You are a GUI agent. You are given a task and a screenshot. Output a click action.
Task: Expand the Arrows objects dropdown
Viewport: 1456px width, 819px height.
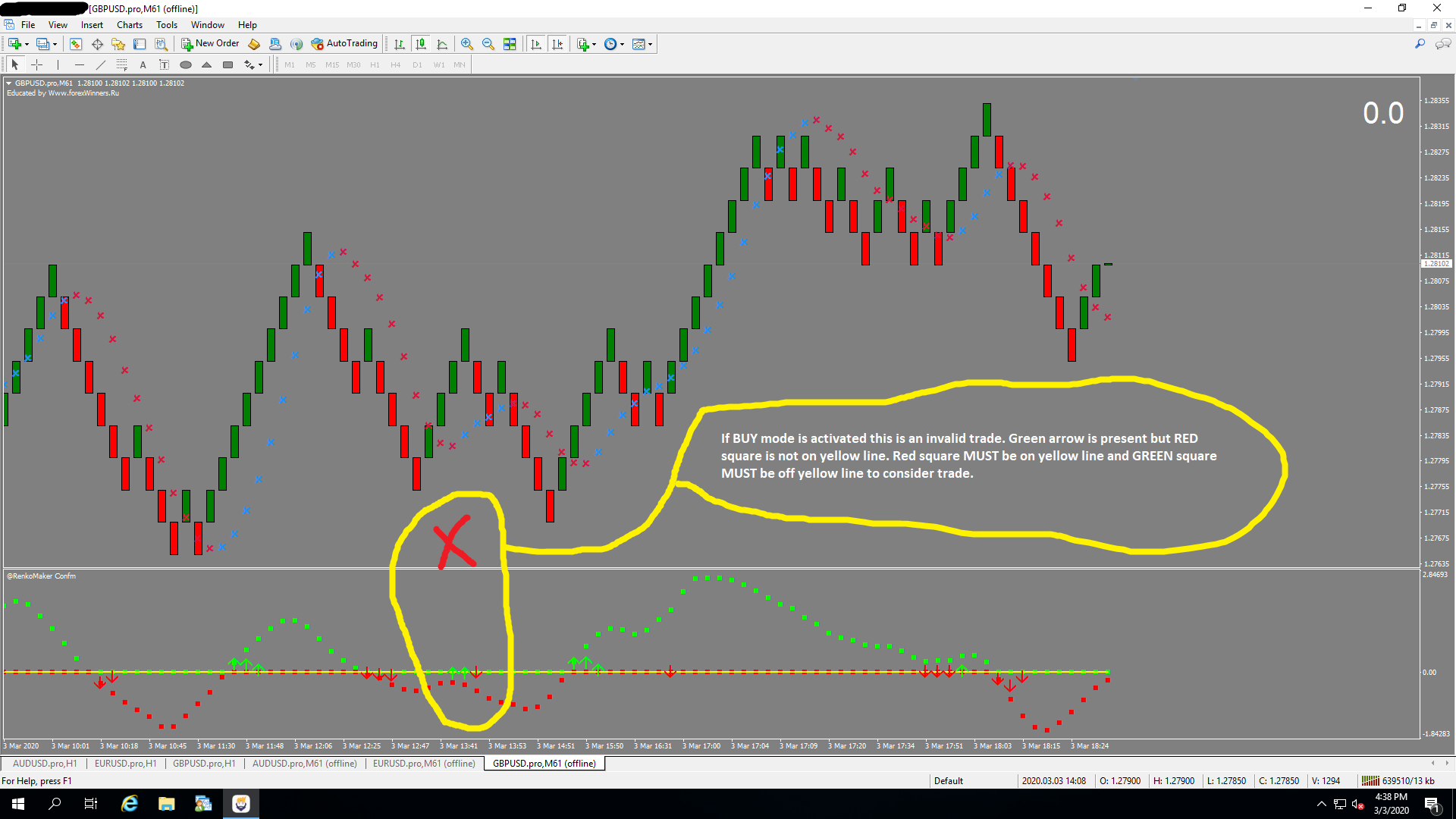(x=260, y=64)
